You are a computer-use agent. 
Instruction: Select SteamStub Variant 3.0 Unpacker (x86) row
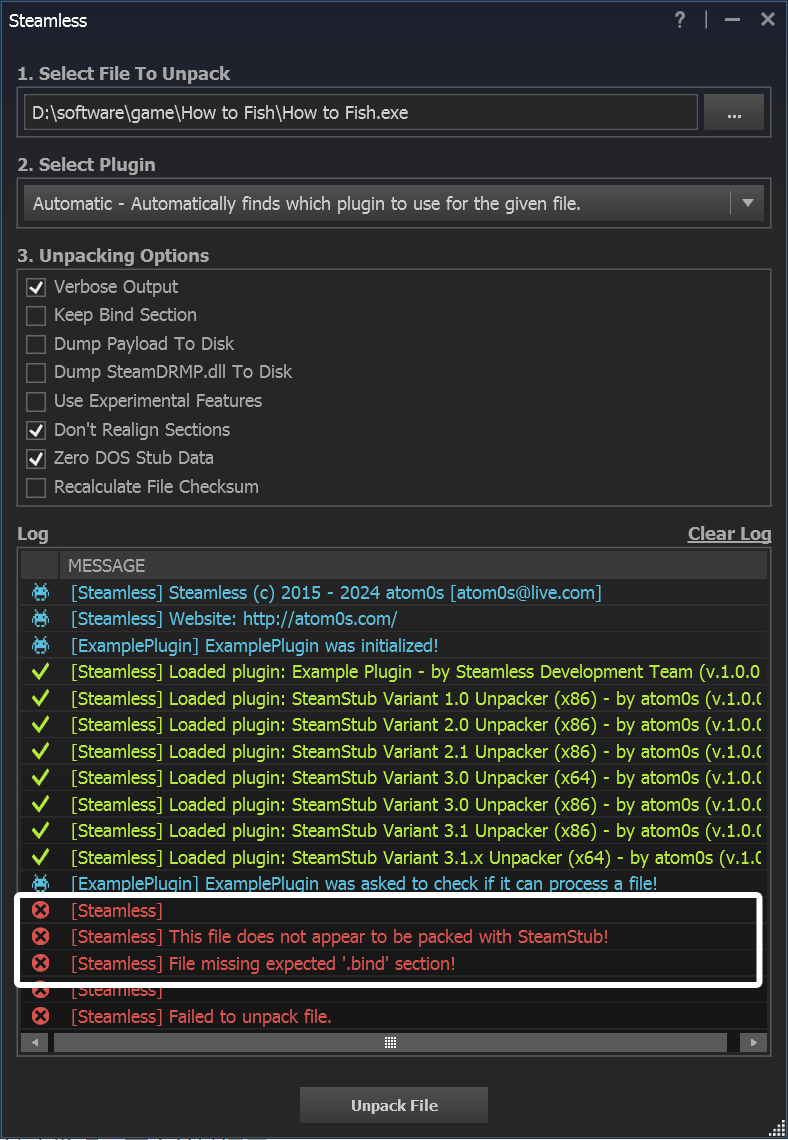[393, 804]
